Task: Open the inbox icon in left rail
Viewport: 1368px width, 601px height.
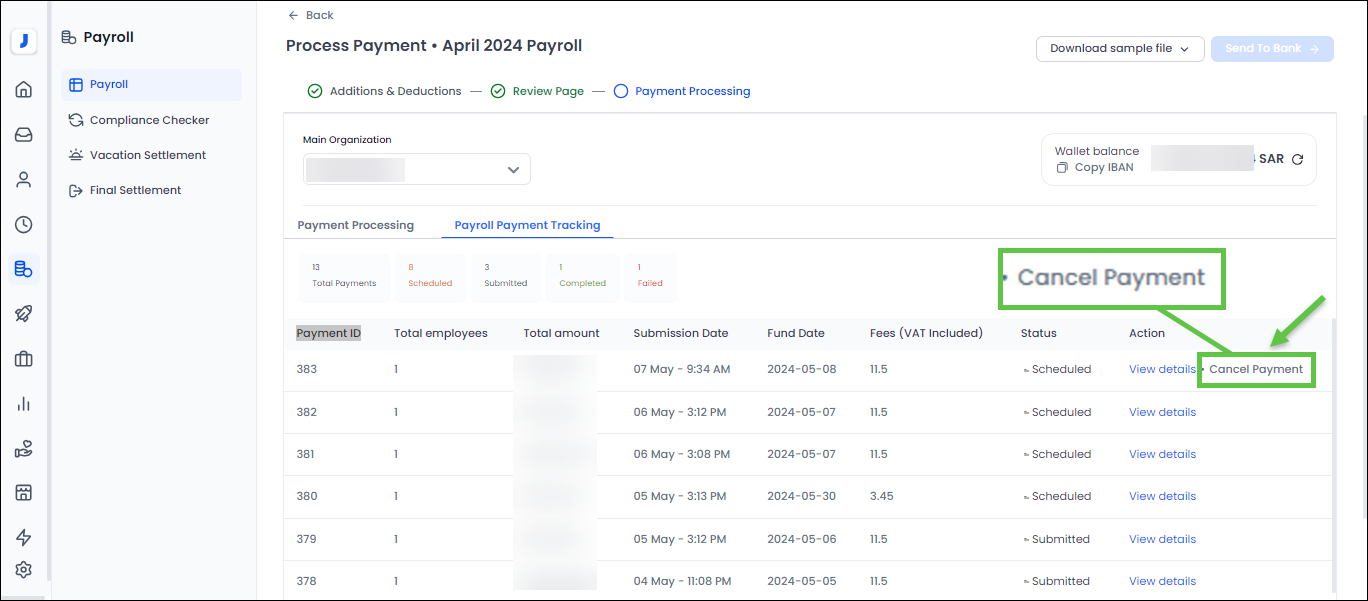Action: point(24,135)
